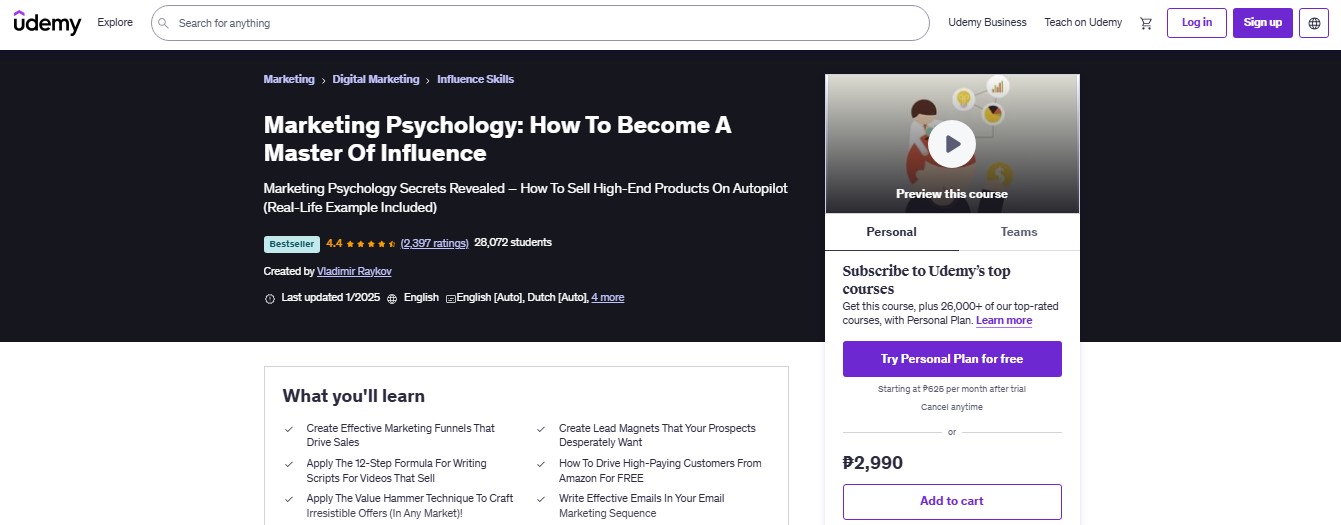This screenshot has height=525, width=1341.
Task: Click the Preview this course label
Action: tap(952, 194)
